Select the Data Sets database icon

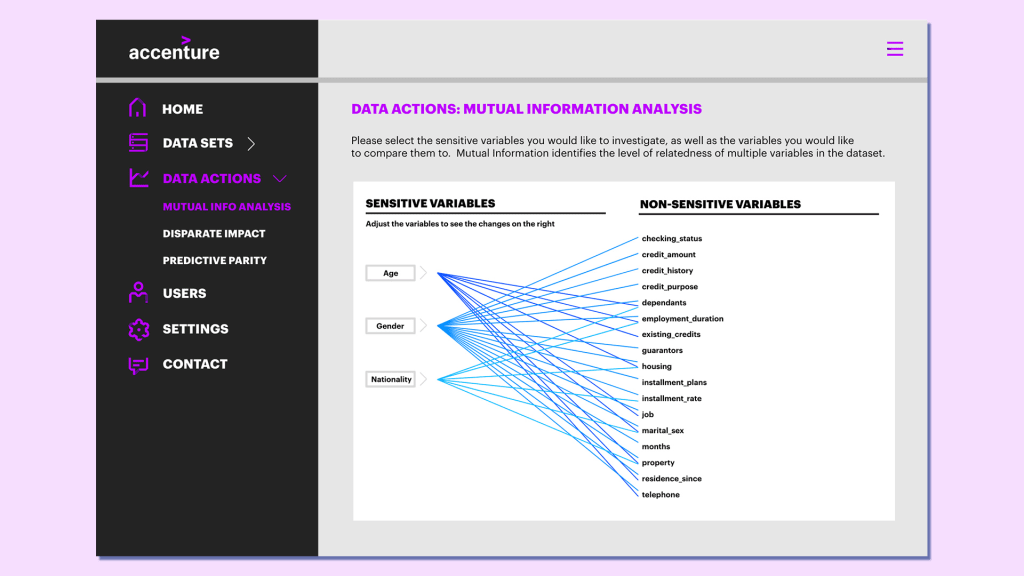[x=136, y=143]
